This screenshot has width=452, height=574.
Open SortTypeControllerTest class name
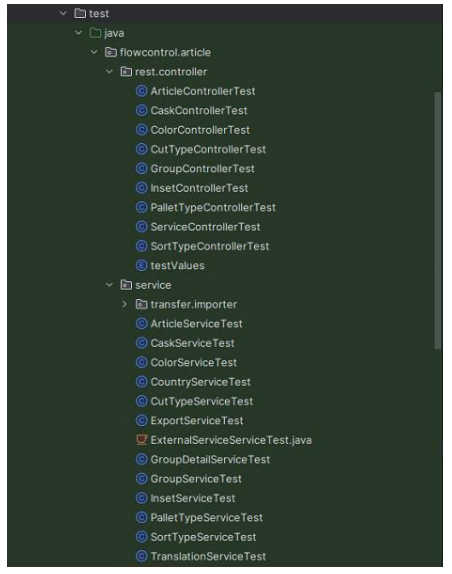click(210, 246)
